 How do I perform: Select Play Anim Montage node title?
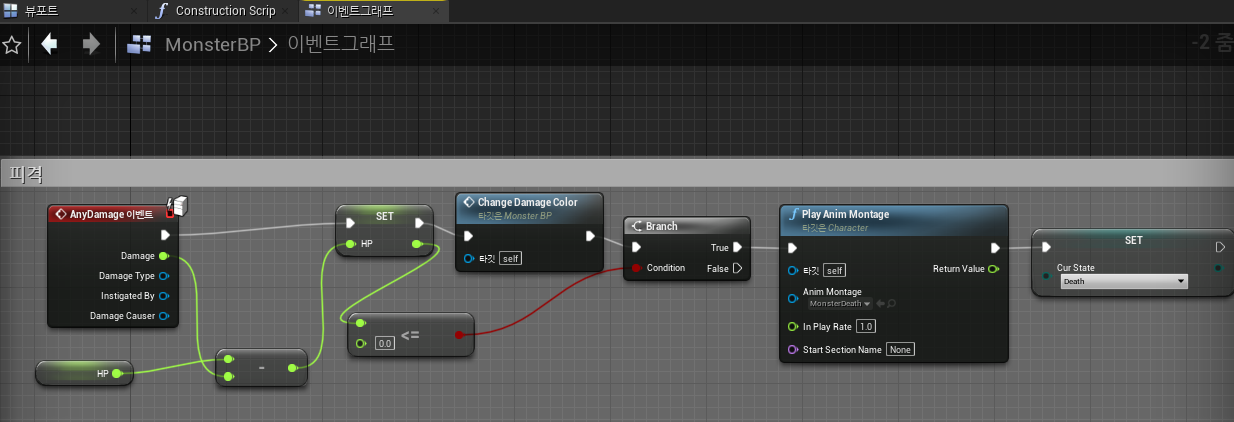click(x=845, y=214)
